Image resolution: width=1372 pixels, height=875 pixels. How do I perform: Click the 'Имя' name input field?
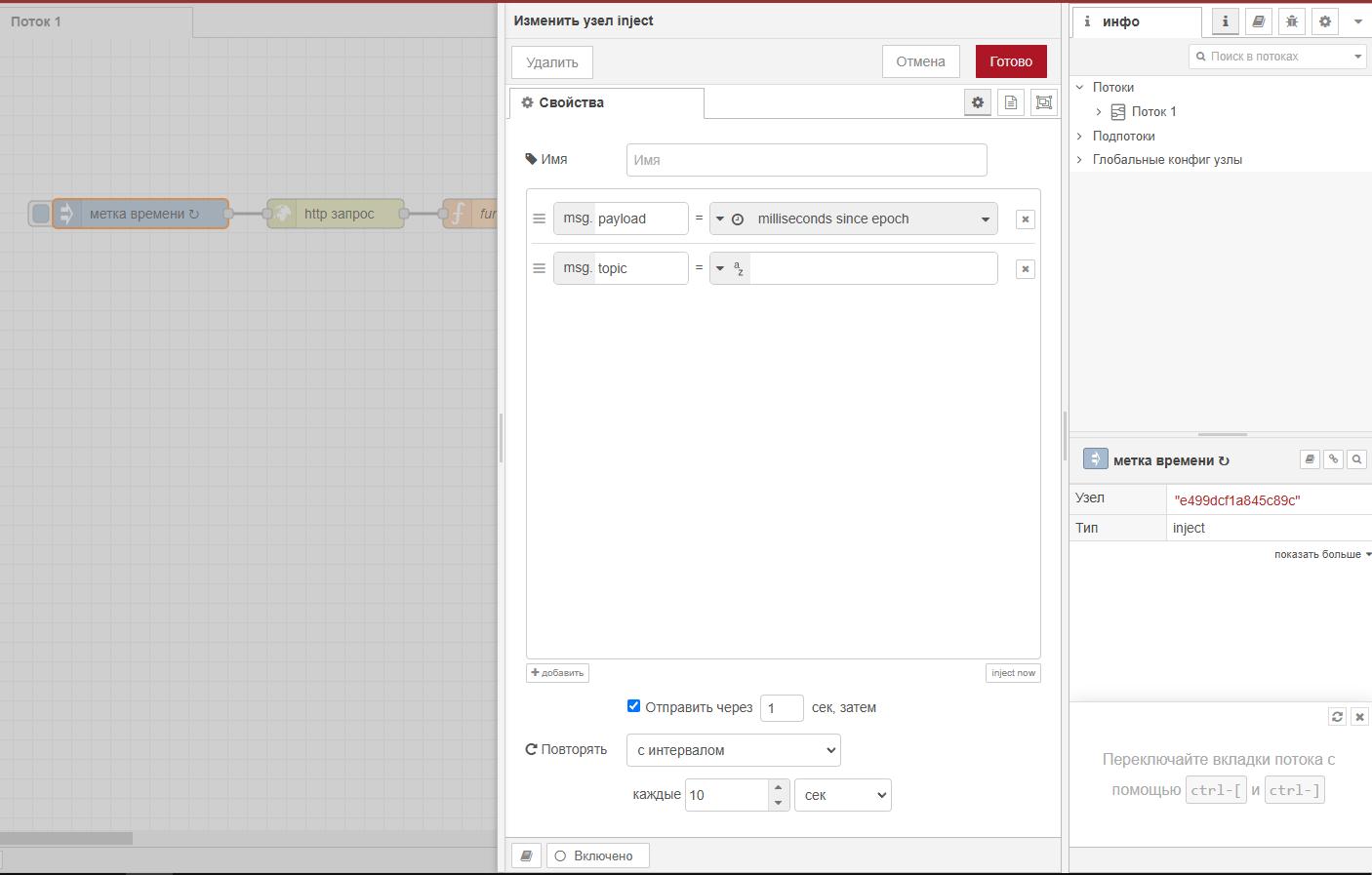806,160
